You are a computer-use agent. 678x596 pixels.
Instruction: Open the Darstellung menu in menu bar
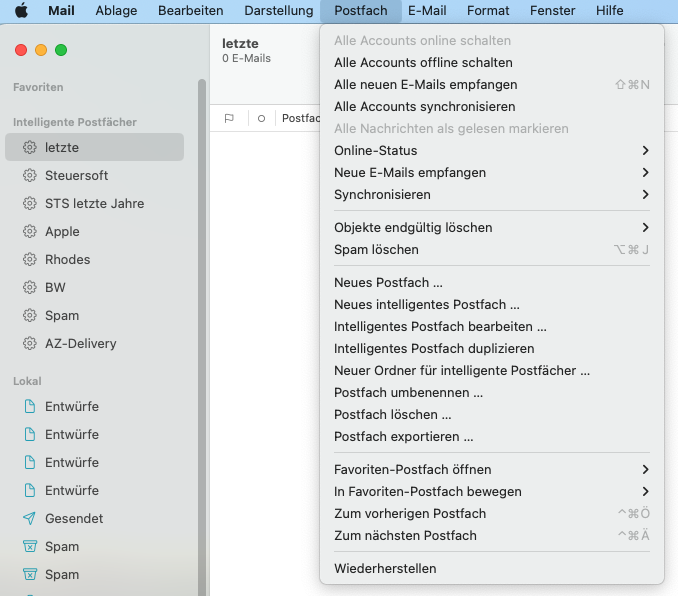tap(277, 11)
